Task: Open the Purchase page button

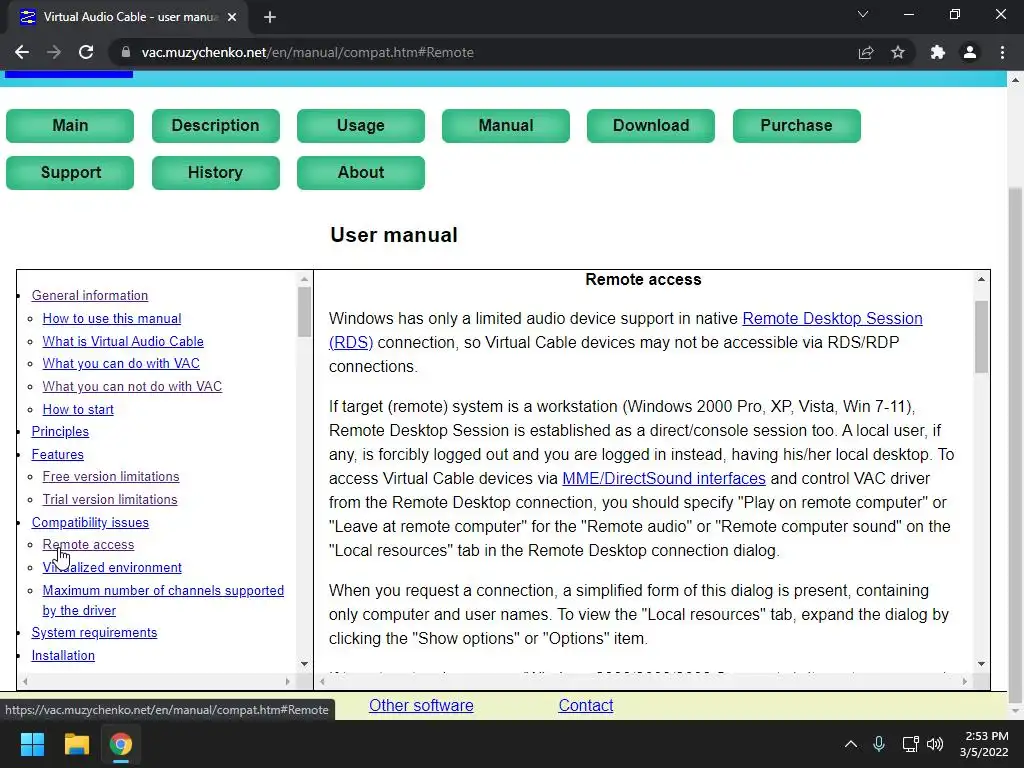Action: [x=796, y=125]
